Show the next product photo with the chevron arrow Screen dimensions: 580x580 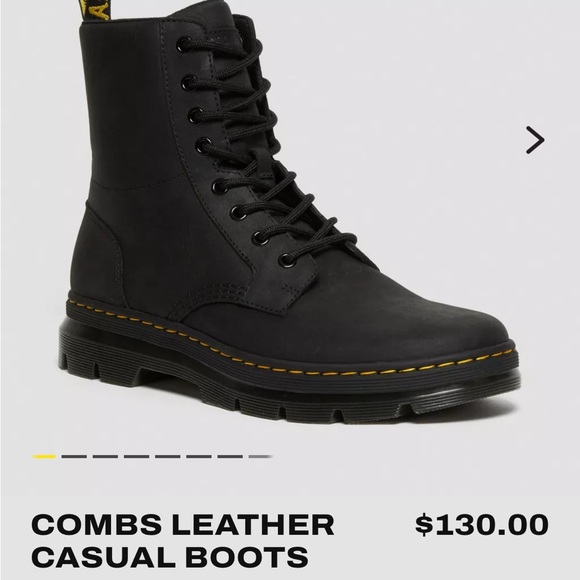click(535, 140)
